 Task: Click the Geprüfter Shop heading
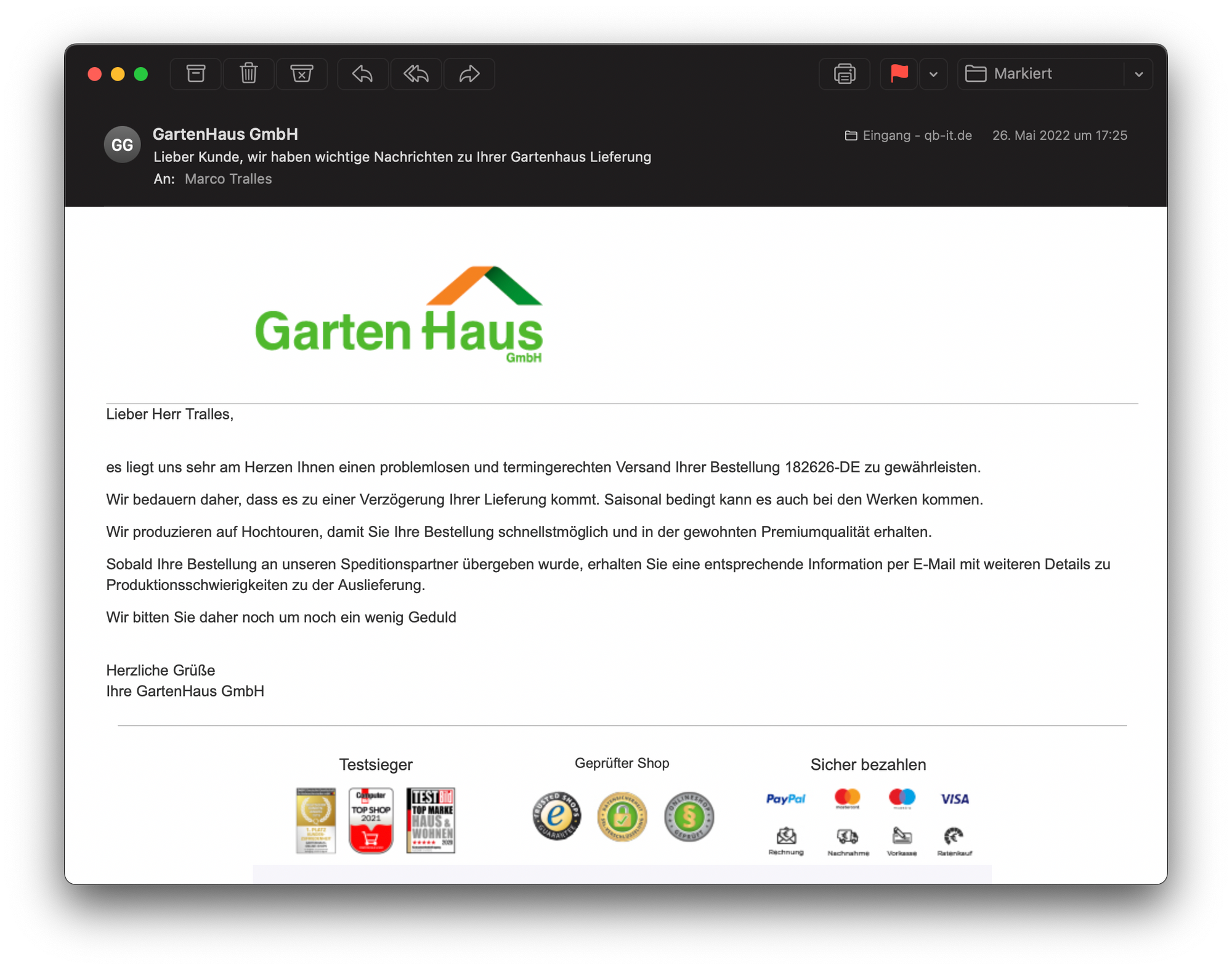(622, 763)
